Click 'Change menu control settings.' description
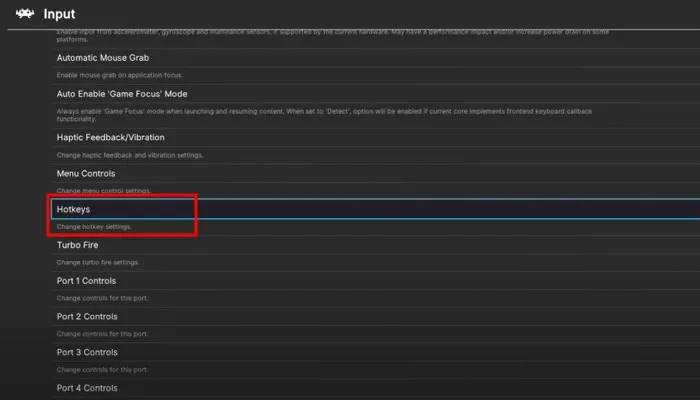Viewport: 700px width, 400px height. (104, 191)
